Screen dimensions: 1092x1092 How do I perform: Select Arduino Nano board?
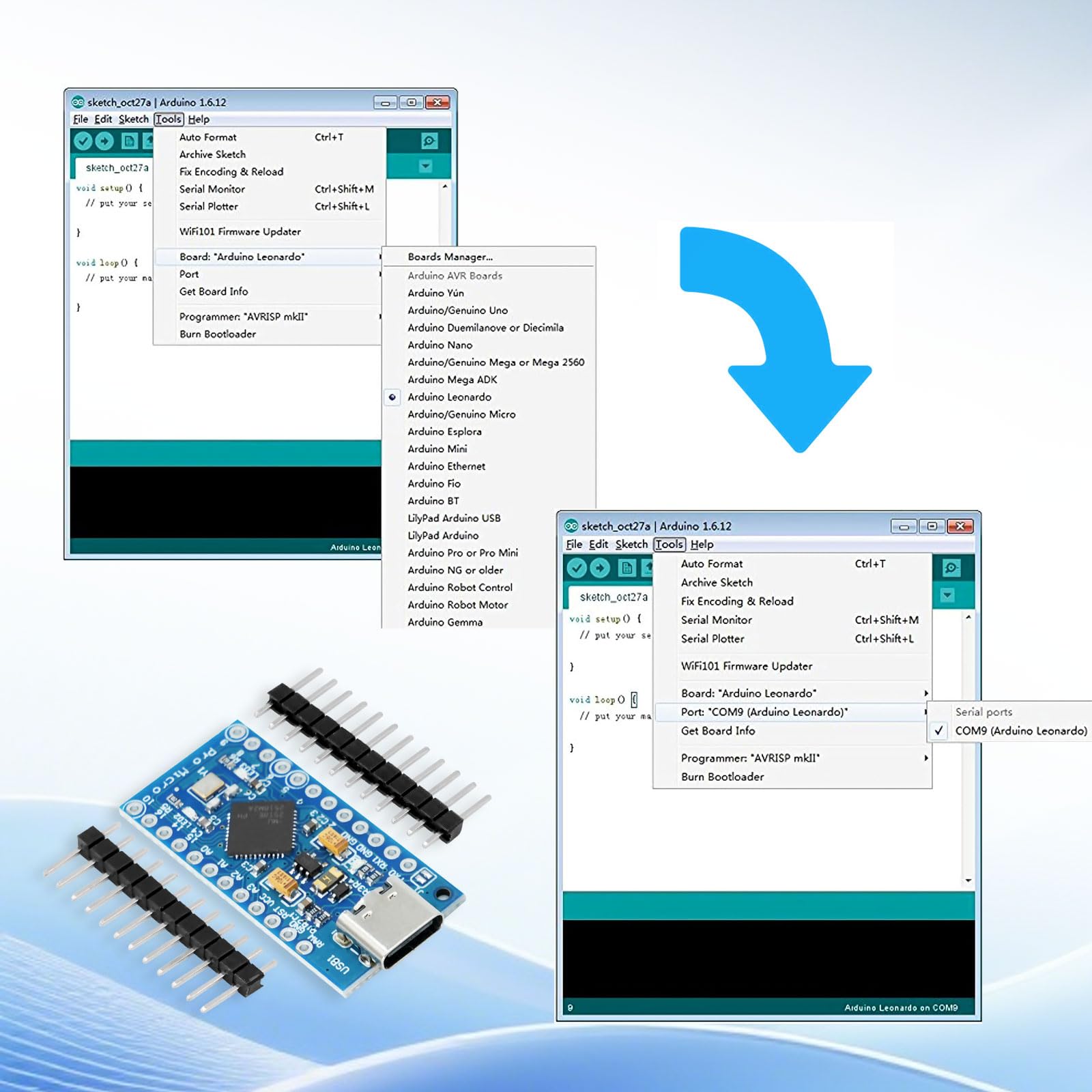click(489, 345)
